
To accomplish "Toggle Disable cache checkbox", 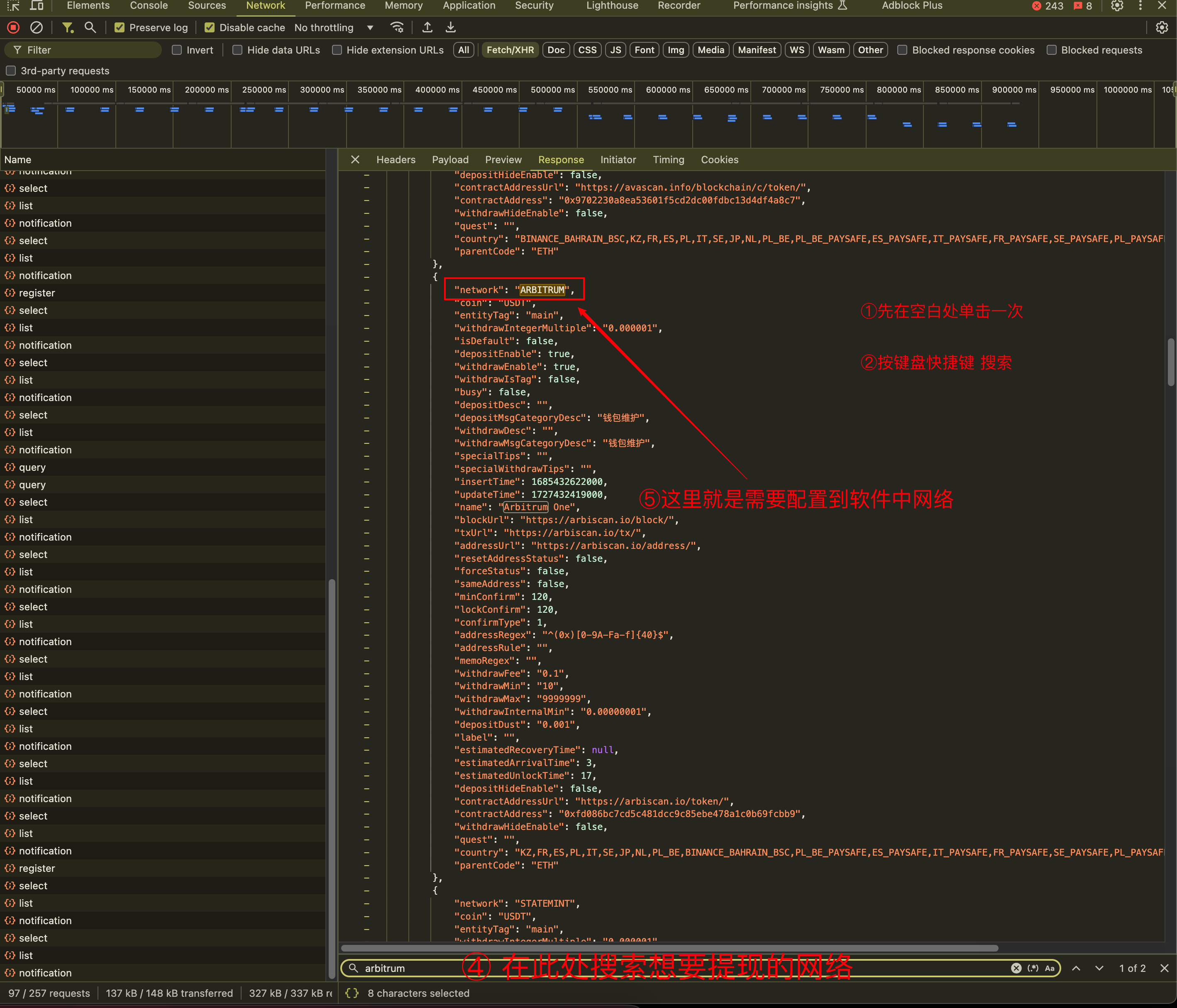I will 210,27.
